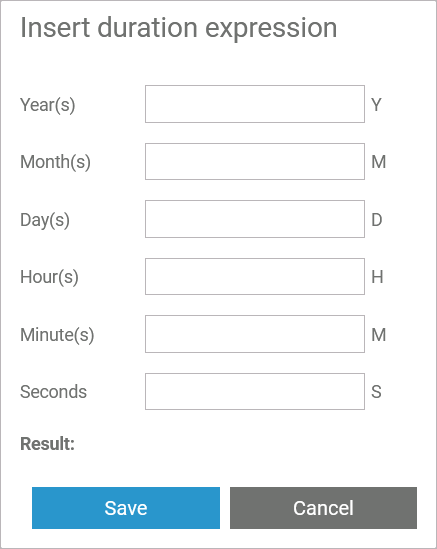437x549 pixels.
Task: Click the D suffix beside Days field
Action: click(x=377, y=220)
